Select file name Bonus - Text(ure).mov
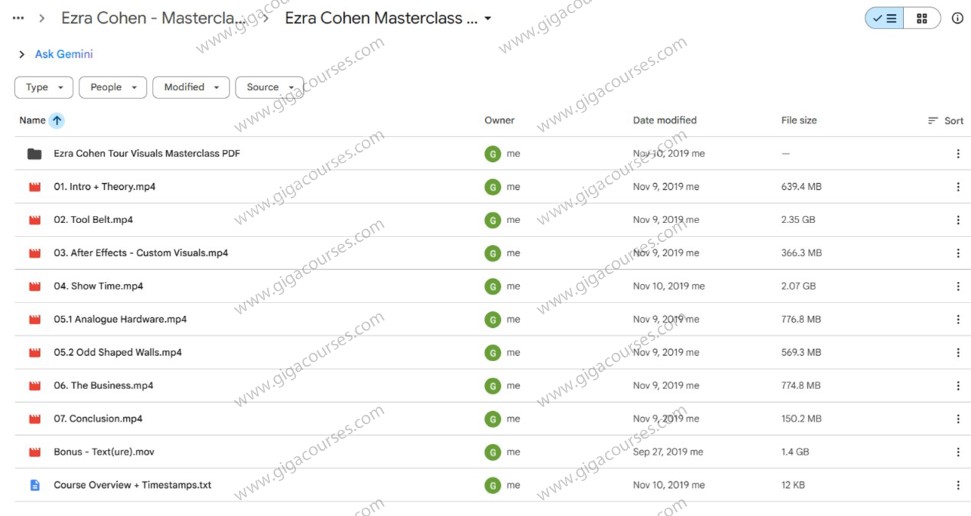The image size is (971, 516). click(x=104, y=452)
